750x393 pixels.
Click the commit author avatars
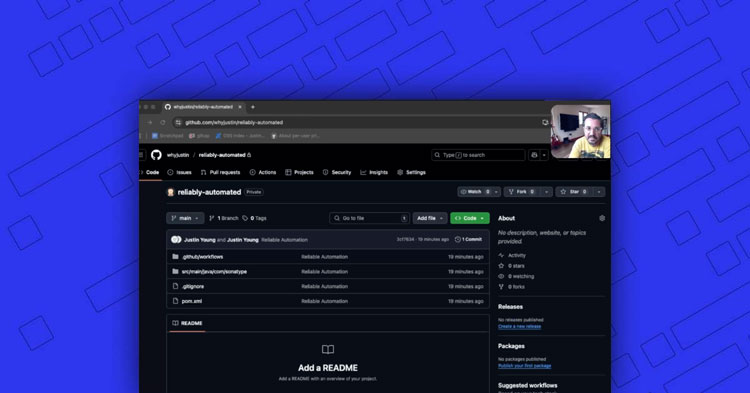point(176,240)
